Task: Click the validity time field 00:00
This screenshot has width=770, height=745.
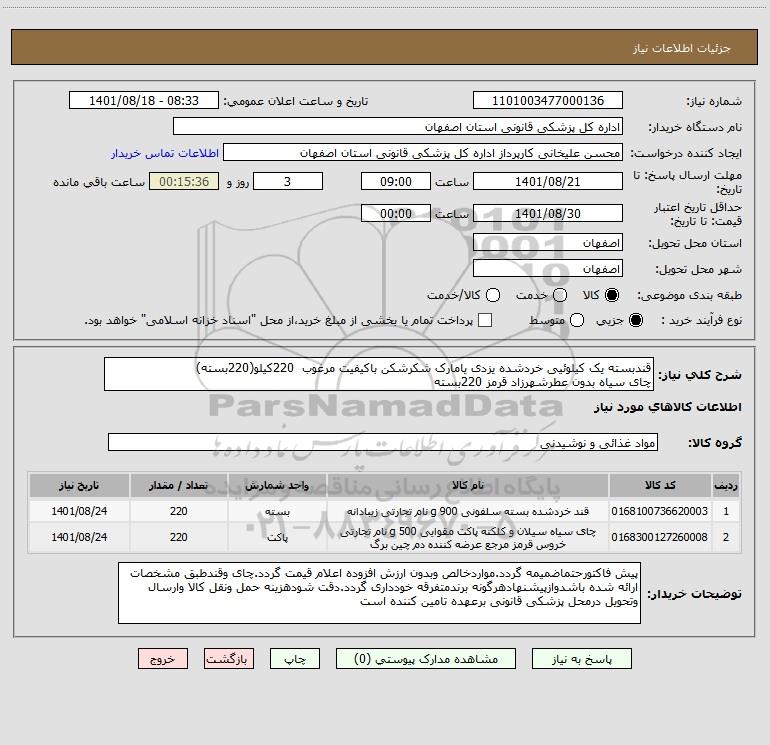Action: pos(396,213)
